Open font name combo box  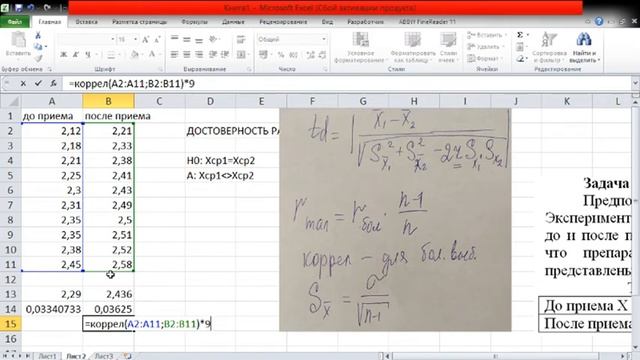click(x=86, y=40)
